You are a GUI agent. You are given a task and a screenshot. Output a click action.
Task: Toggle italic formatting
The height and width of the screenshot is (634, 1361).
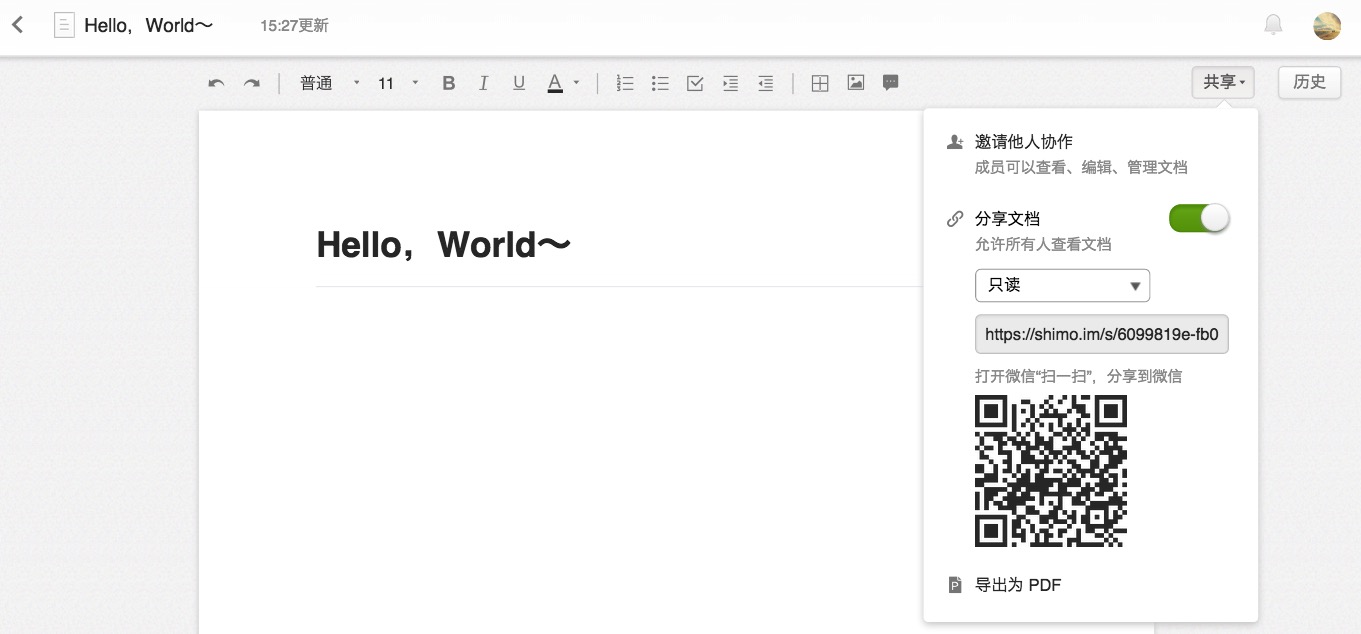coord(484,84)
